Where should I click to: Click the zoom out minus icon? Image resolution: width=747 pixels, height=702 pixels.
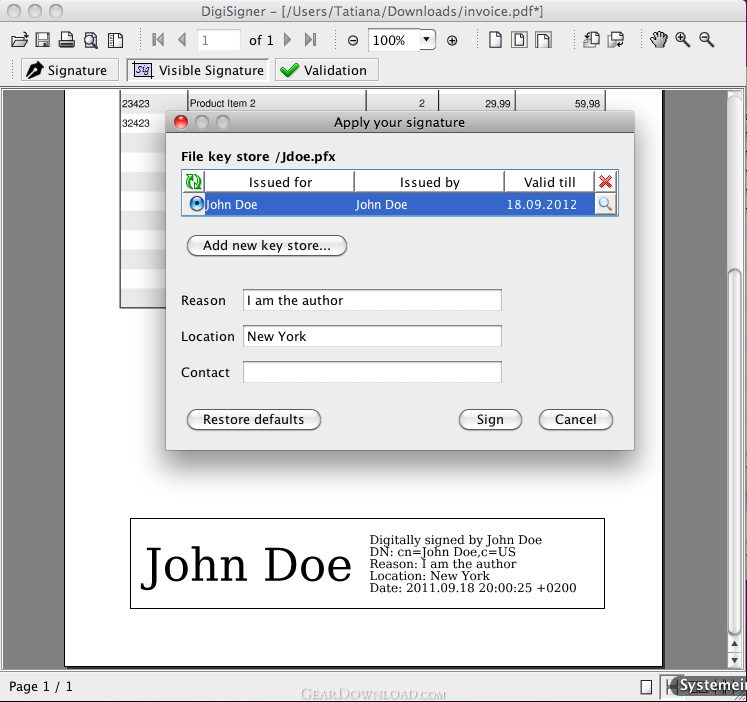pos(353,40)
